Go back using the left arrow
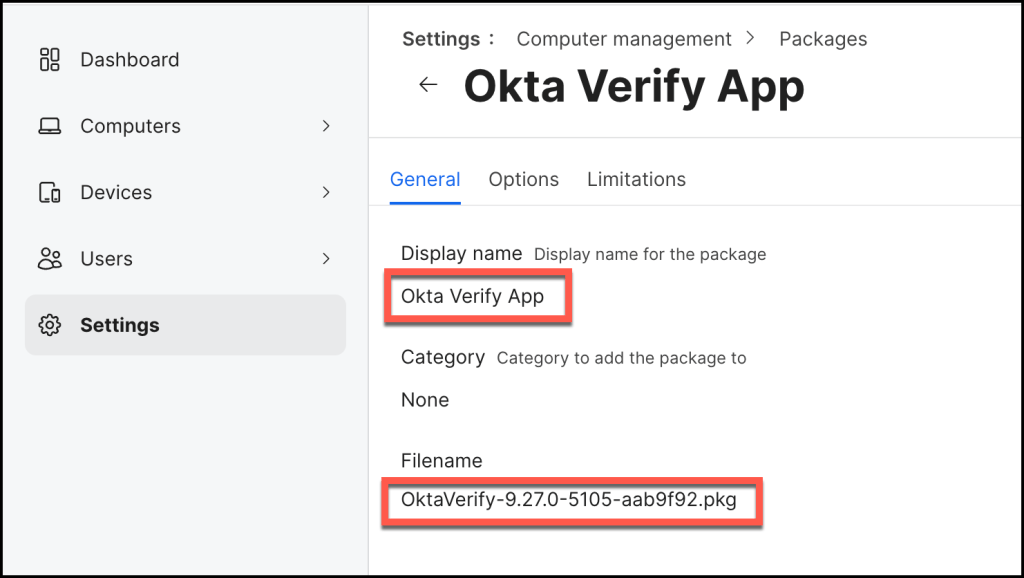The height and width of the screenshot is (578, 1024). pos(428,85)
